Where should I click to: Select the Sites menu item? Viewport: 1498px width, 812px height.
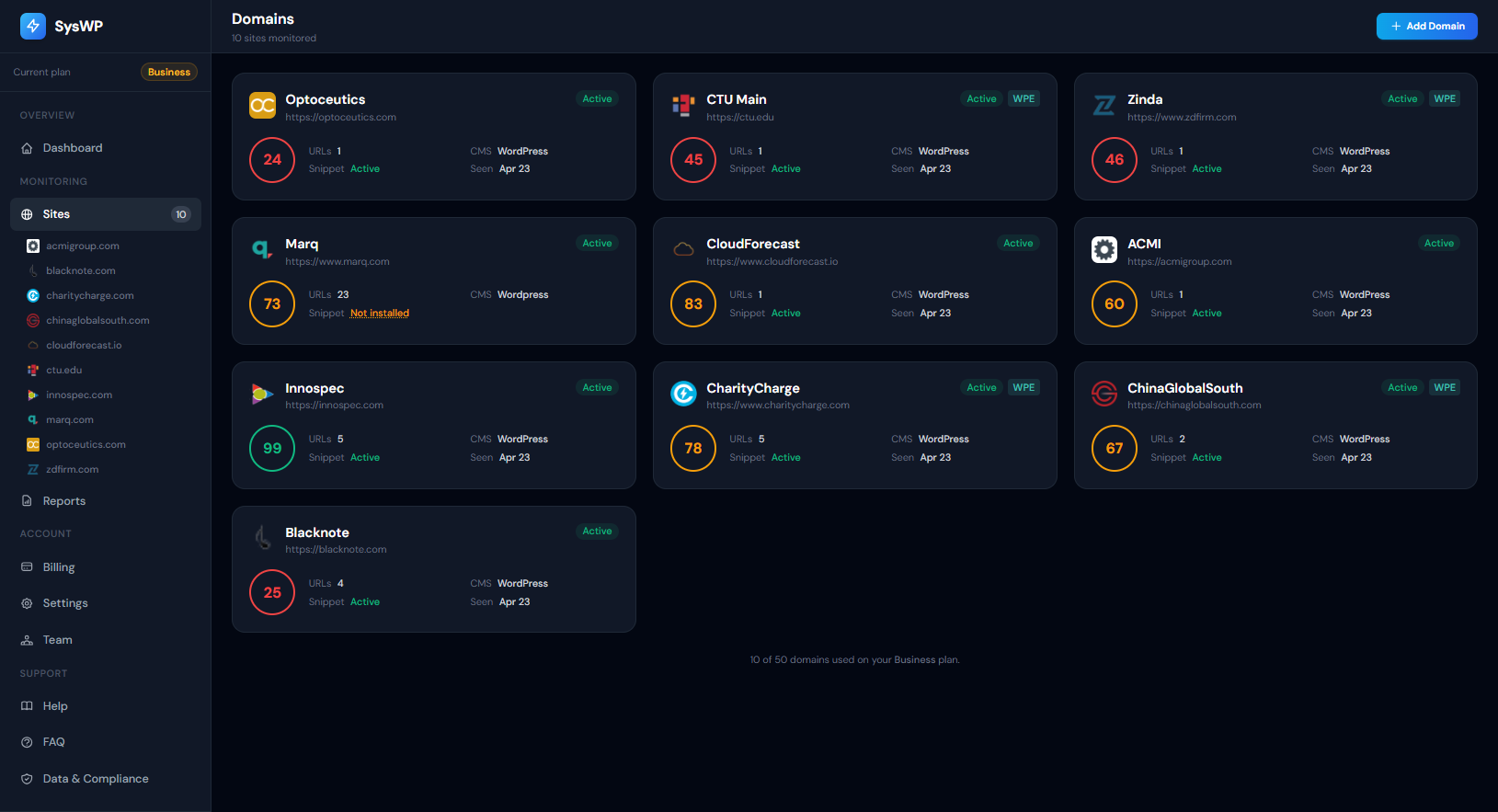106,214
